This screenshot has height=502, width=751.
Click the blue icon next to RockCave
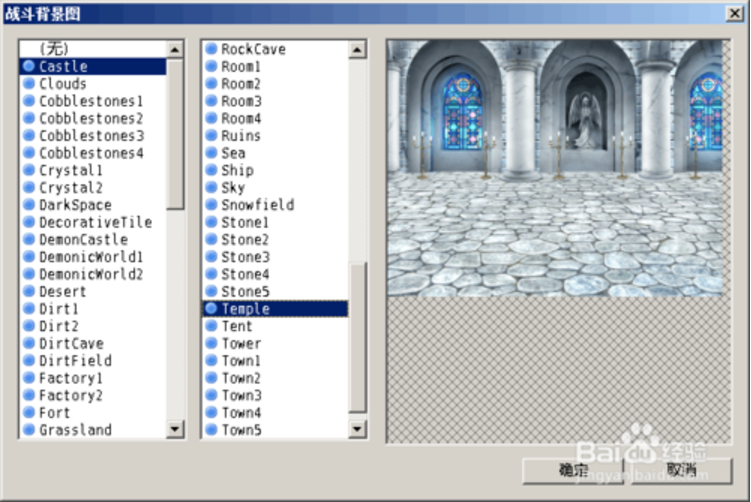(x=211, y=49)
